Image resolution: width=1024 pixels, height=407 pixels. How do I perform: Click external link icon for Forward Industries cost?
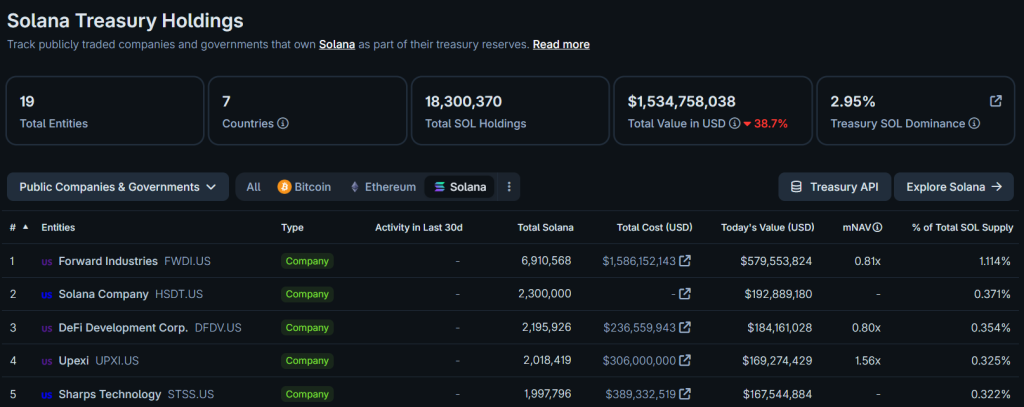pos(685,261)
